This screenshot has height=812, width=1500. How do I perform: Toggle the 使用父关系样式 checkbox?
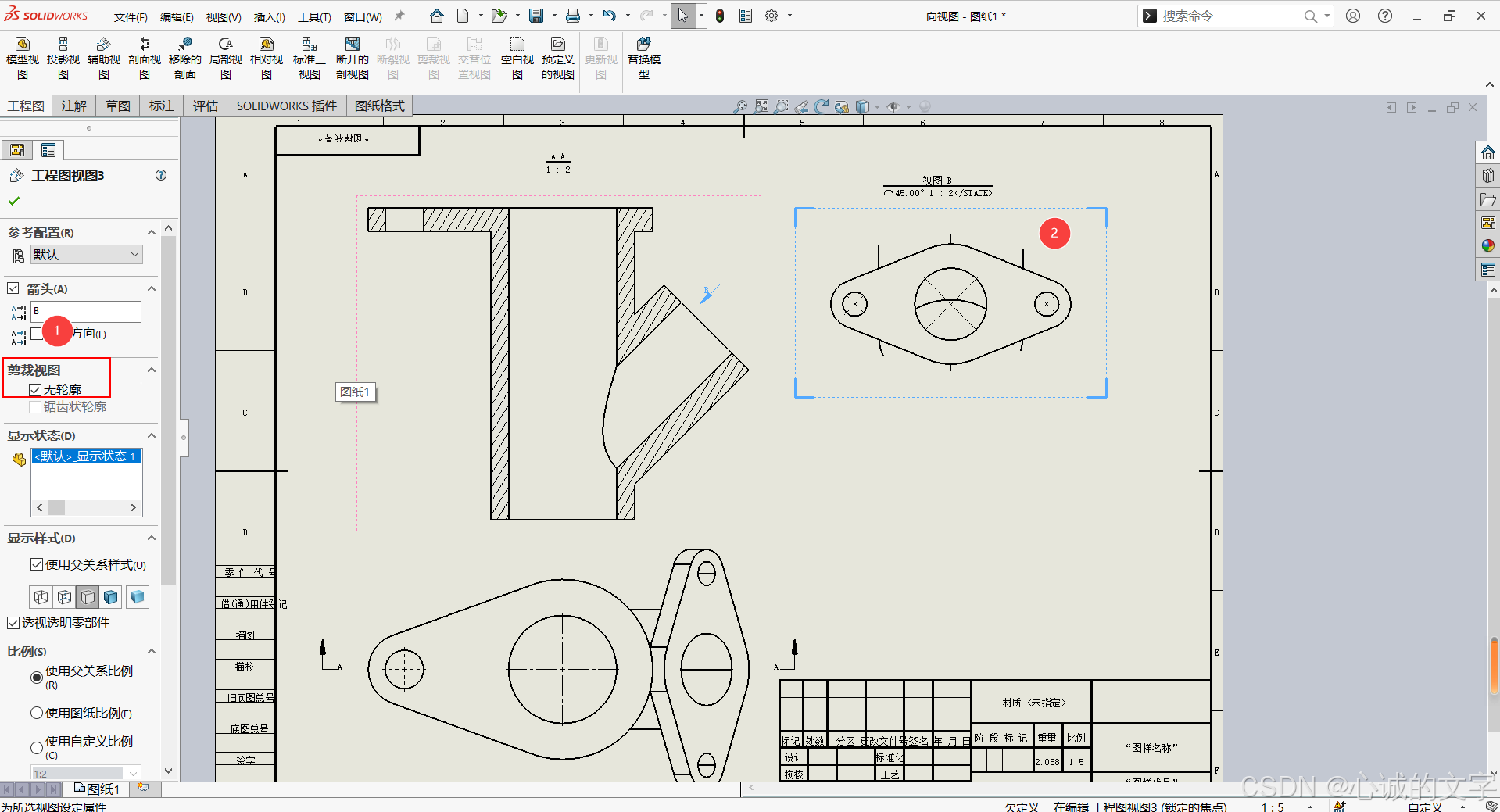click(36, 564)
